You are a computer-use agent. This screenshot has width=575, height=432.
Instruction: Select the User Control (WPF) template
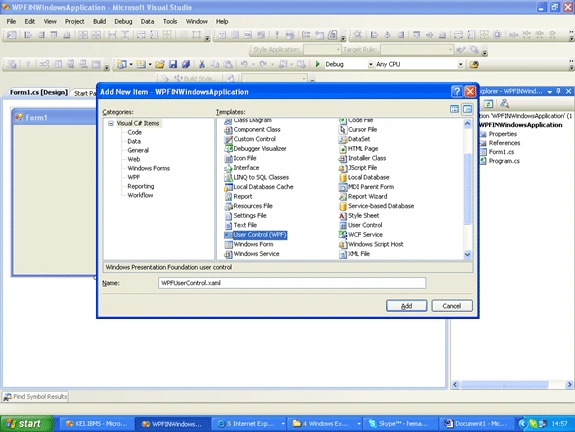(256, 235)
